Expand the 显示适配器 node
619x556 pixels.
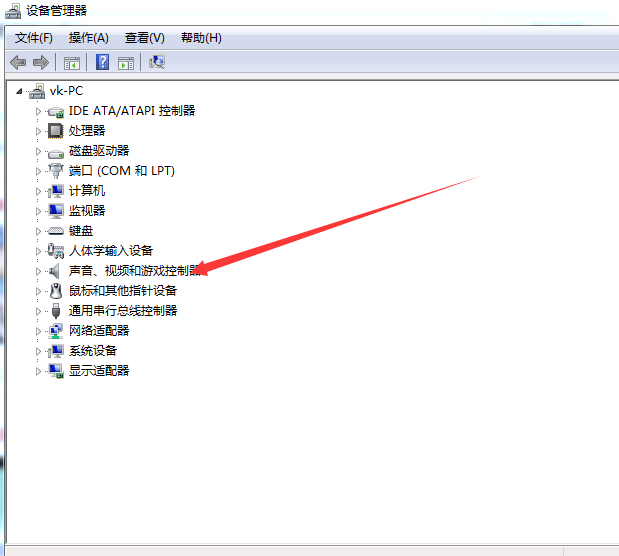coord(38,371)
